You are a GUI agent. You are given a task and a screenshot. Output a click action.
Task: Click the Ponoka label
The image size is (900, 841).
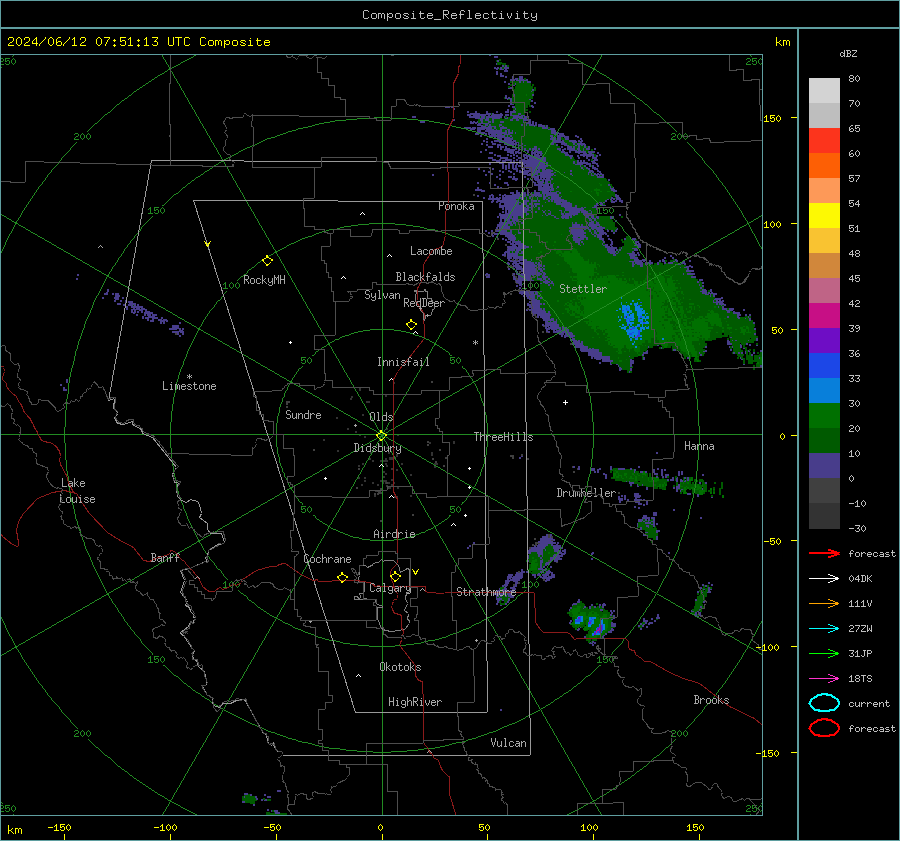456,206
